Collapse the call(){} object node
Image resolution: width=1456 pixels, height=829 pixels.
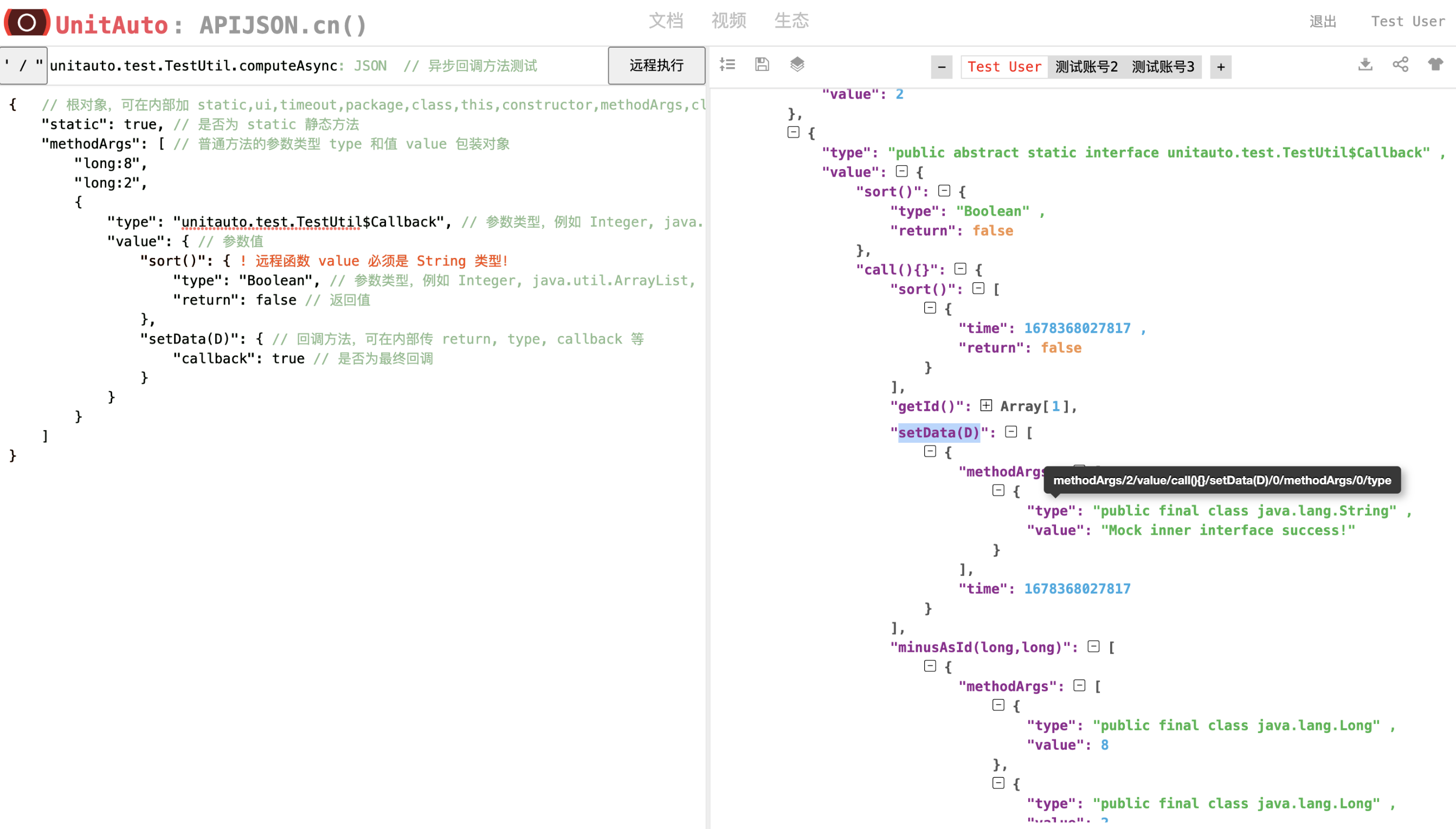(961, 269)
